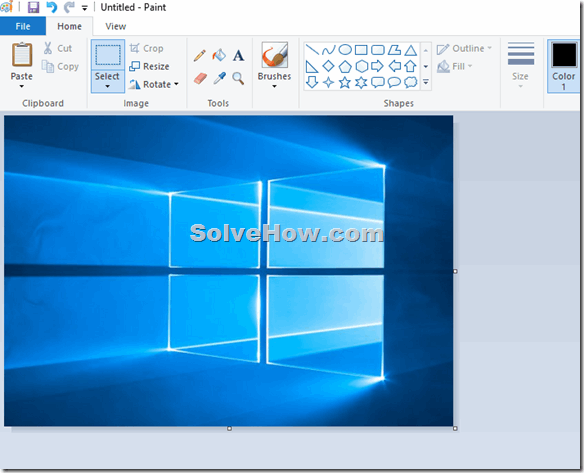
Task: Choose the Line shape
Action: point(312,49)
